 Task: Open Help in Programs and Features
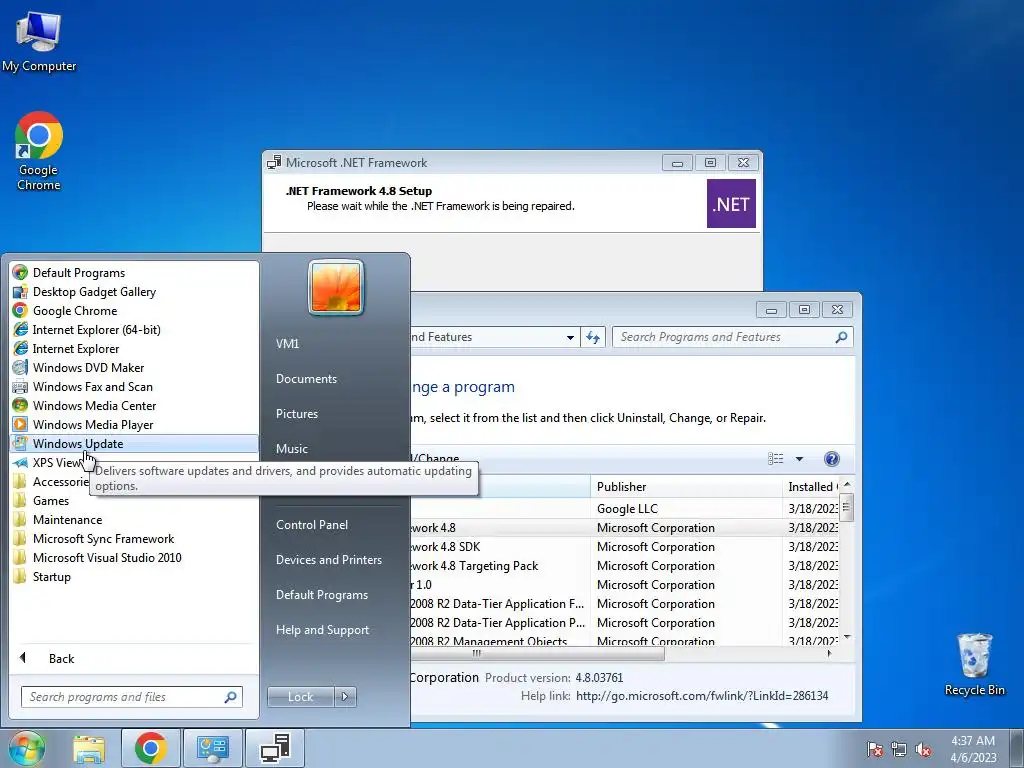[831, 459]
